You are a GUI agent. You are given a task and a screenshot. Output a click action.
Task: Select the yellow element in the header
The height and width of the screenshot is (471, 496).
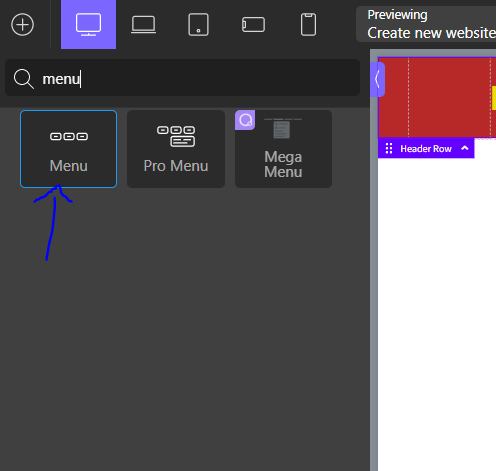tap(494, 98)
